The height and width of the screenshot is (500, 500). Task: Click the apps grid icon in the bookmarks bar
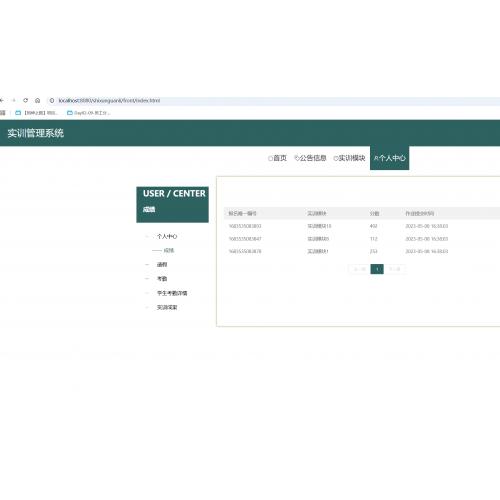point(3,113)
